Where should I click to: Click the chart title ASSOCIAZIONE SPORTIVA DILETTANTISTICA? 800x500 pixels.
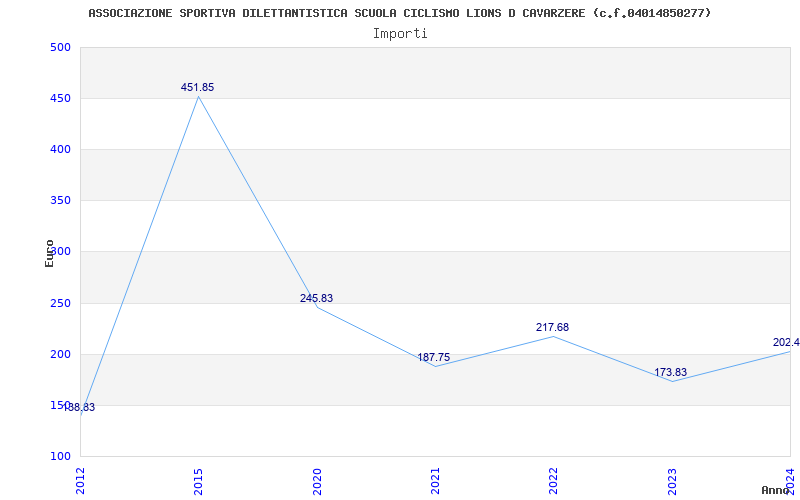[399, 13]
